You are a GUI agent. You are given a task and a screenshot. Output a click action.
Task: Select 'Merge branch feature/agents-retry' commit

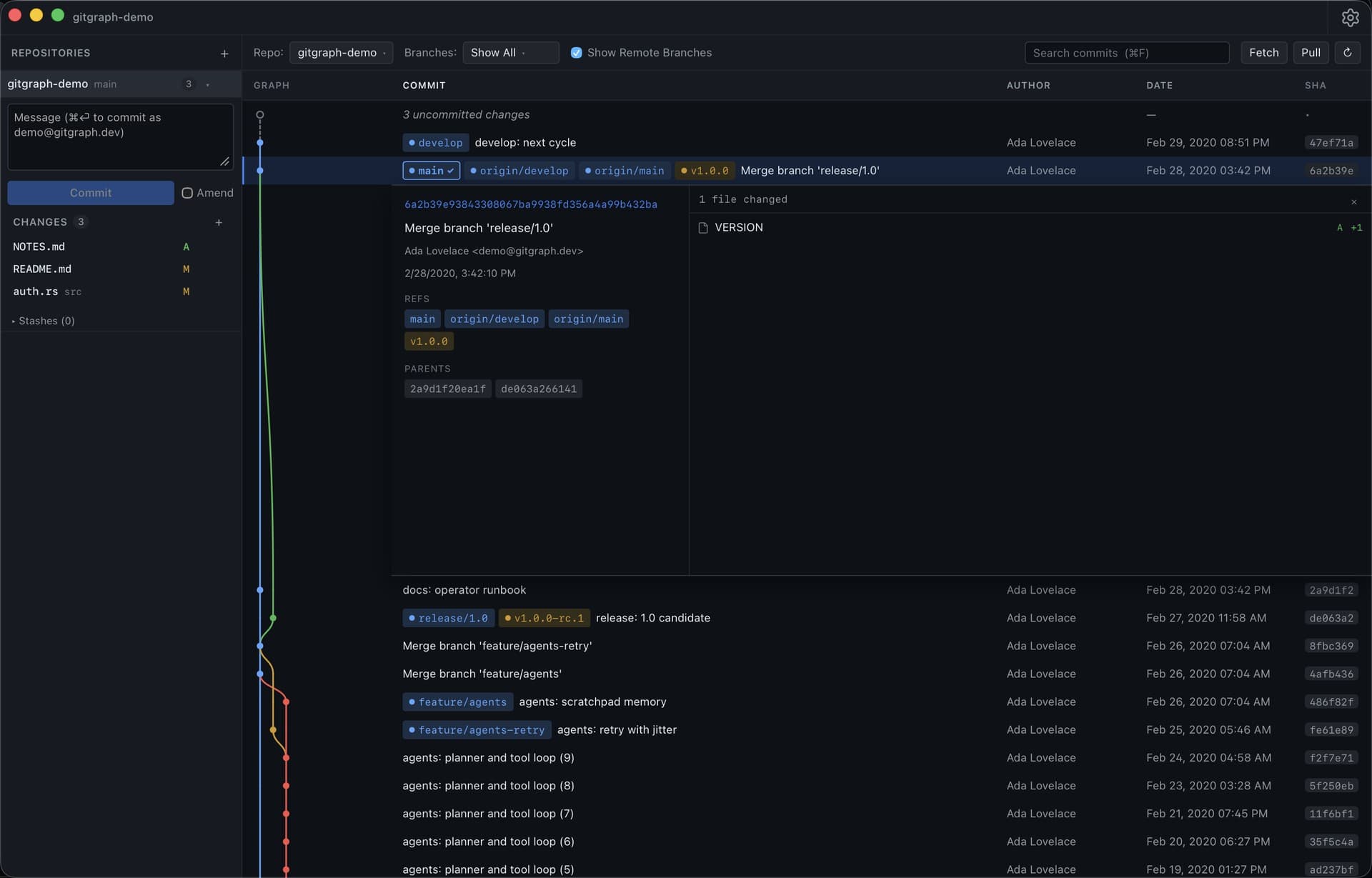point(807,646)
